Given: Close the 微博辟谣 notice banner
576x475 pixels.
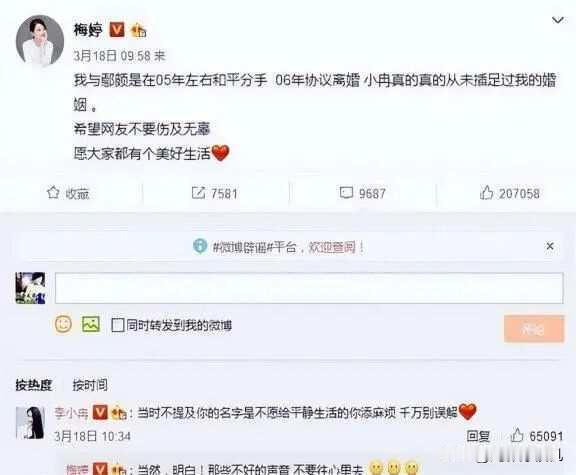Looking at the screenshot, I should [x=550, y=246].
